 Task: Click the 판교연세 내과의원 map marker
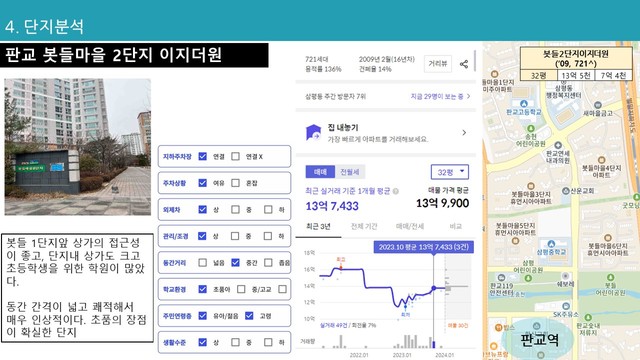(558, 145)
